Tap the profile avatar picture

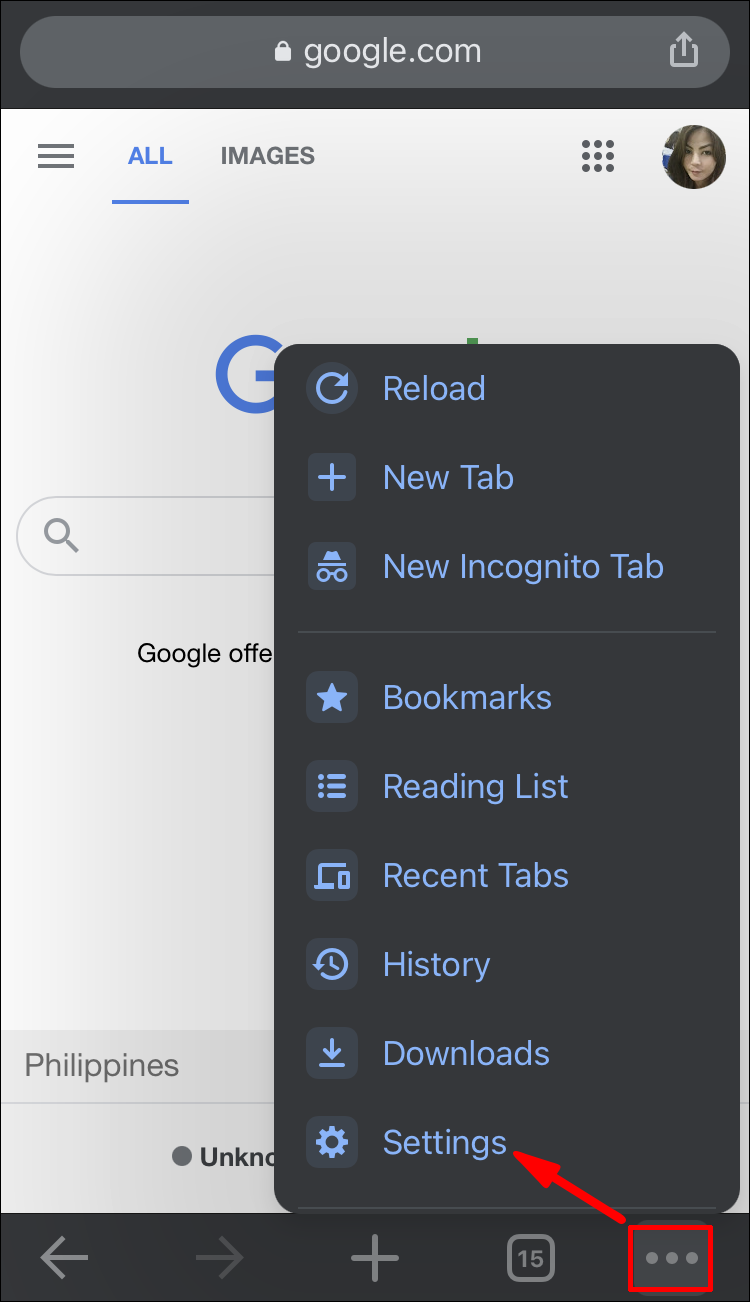point(693,157)
